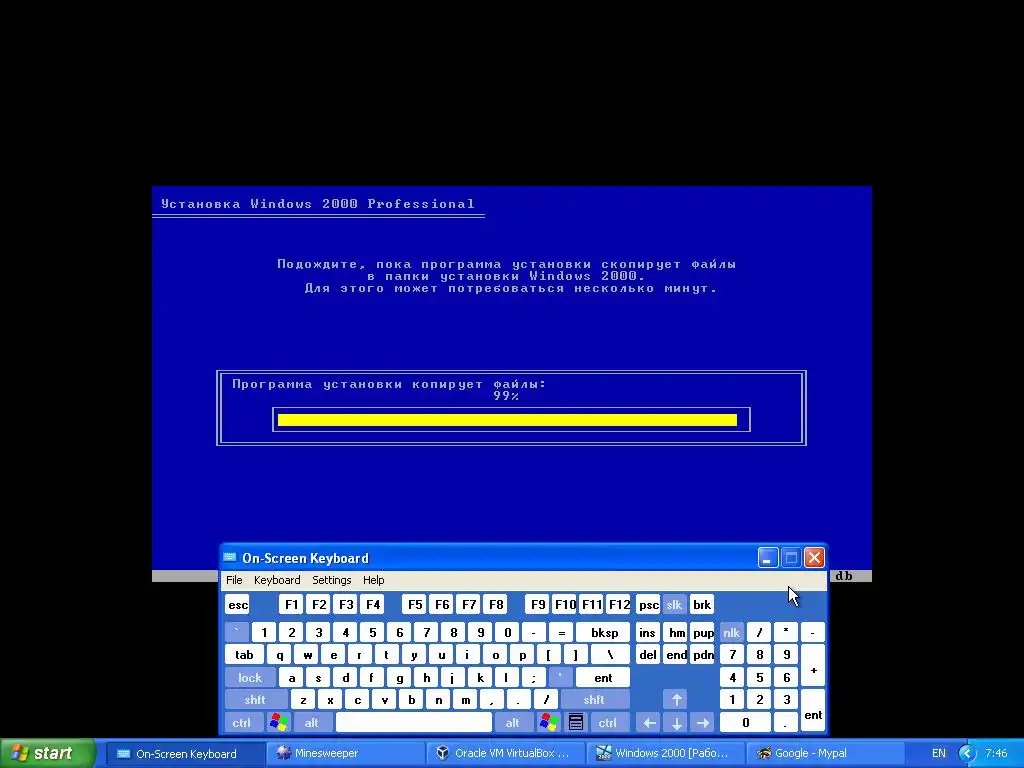The image size is (1024, 768).
Task: Toggle the left alt key
Action: pyautogui.click(x=312, y=722)
